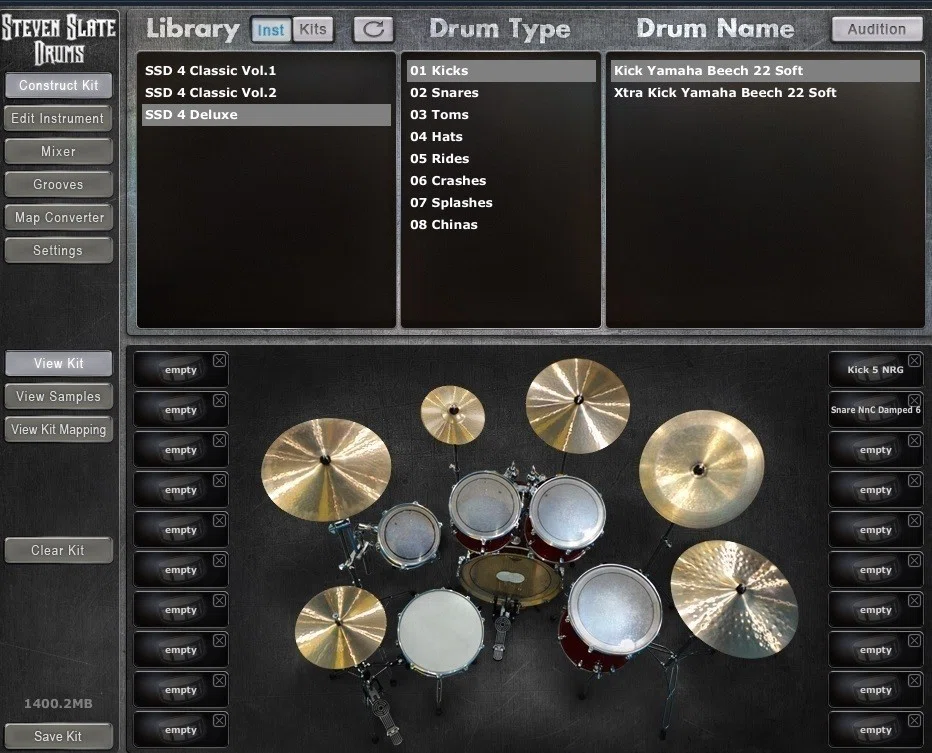This screenshot has height=753, width=932.
Task: Select the large crash cymbal above the hi-hat
Action: [326, 470]
